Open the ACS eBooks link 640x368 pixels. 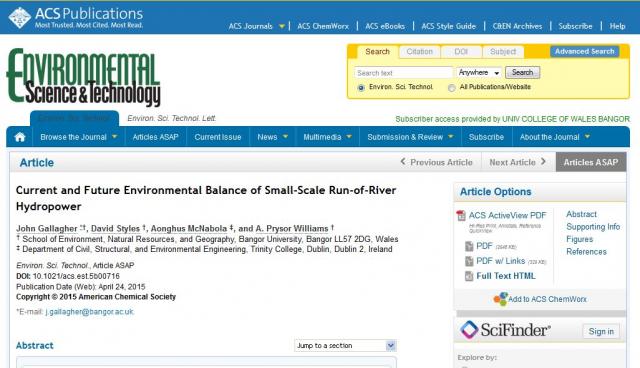tap(385, 26)
